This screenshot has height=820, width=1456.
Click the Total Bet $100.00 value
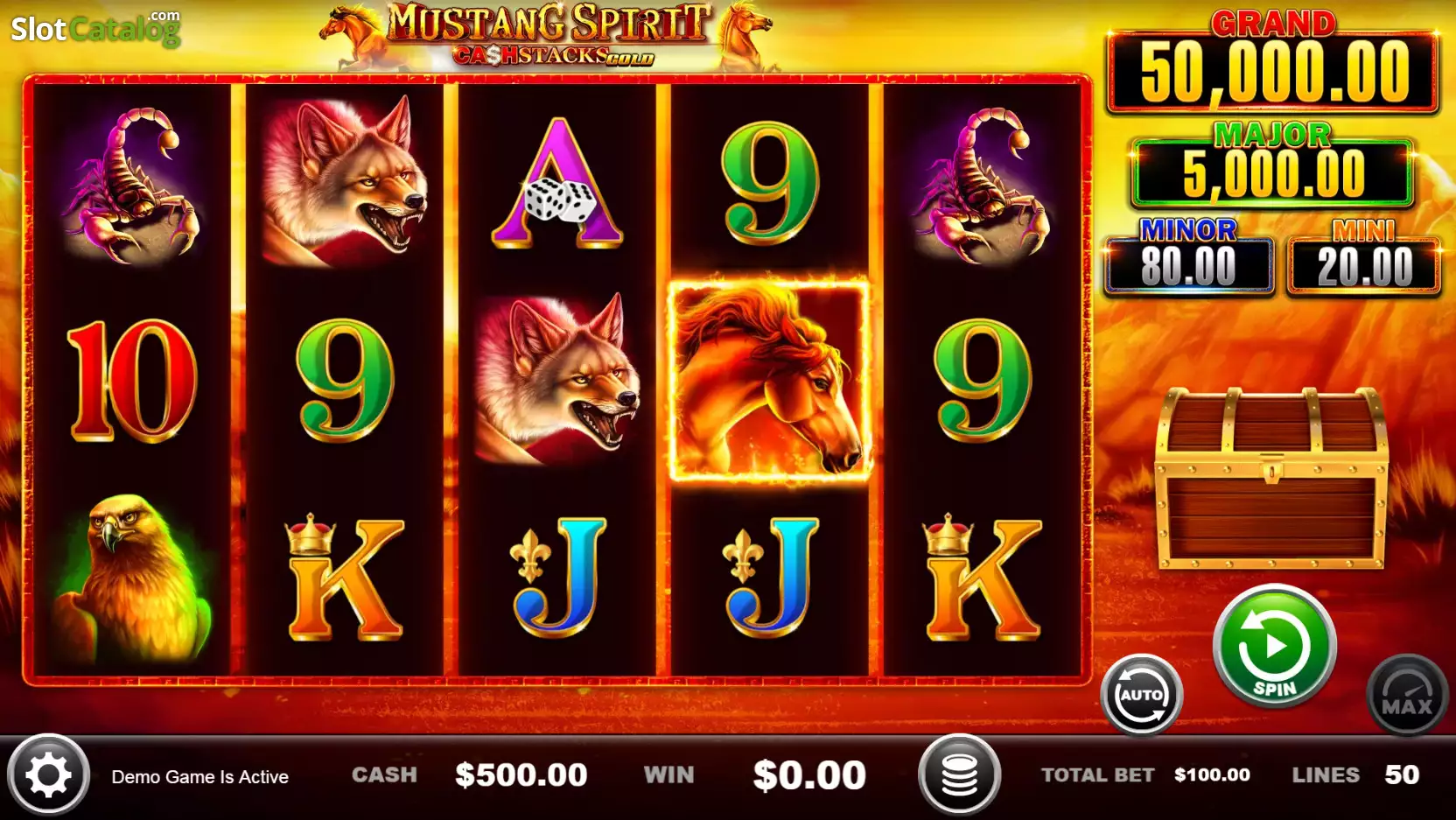[1212, 774]
